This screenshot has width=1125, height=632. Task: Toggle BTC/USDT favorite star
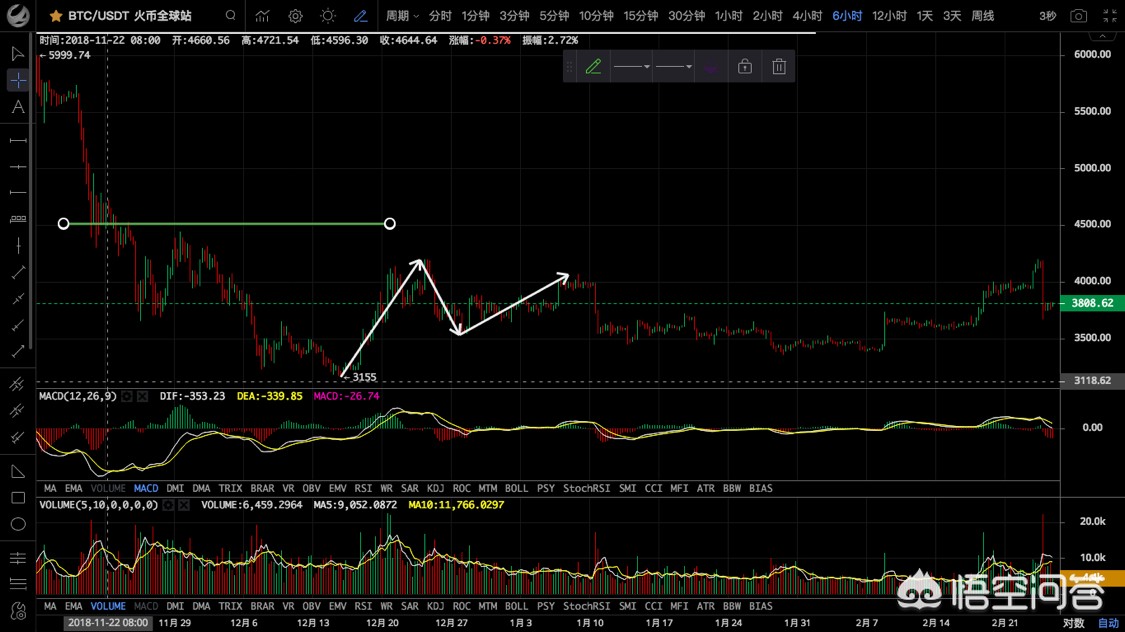click(56, 16)
